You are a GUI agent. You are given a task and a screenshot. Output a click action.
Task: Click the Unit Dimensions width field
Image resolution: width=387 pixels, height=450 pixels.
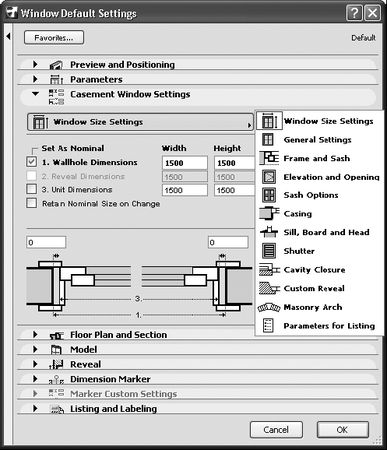click(185, 190)
